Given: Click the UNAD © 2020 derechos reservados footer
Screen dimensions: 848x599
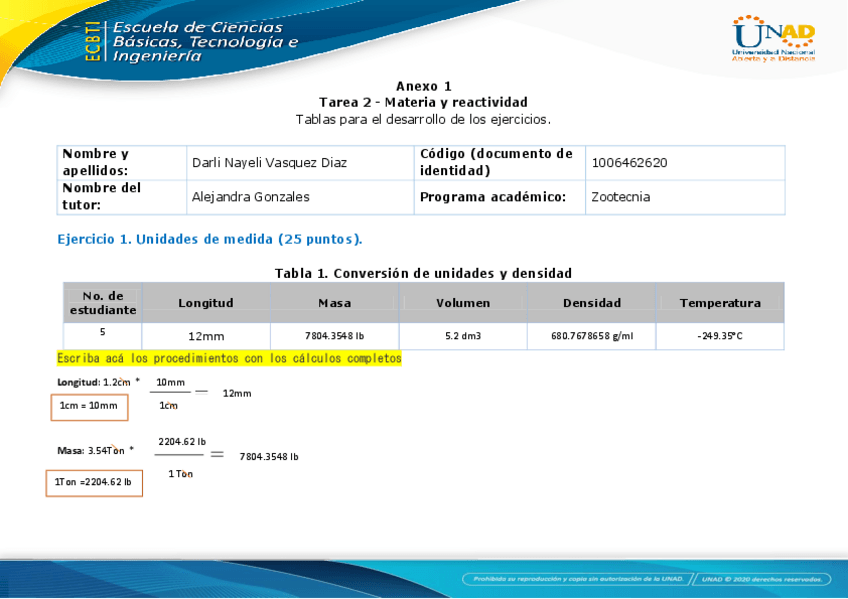Looking at the screenshot, I should [765, 579].
